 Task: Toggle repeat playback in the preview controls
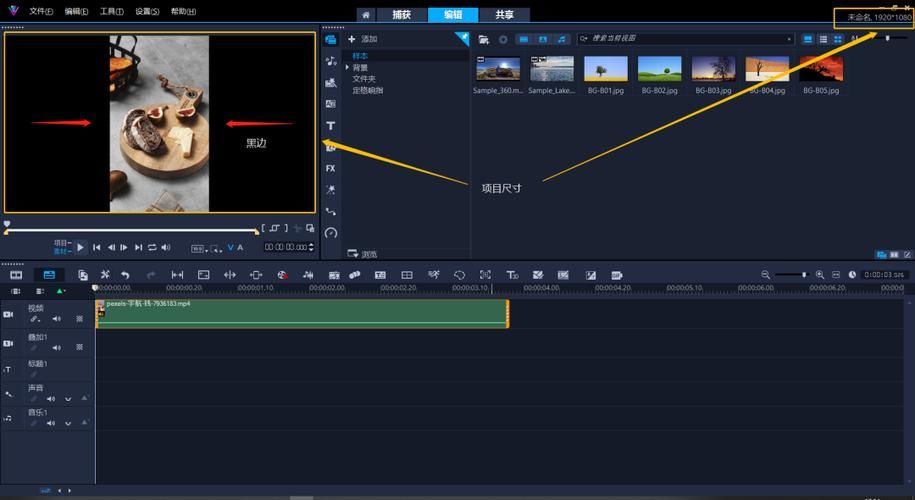click(x=153, y=247)
